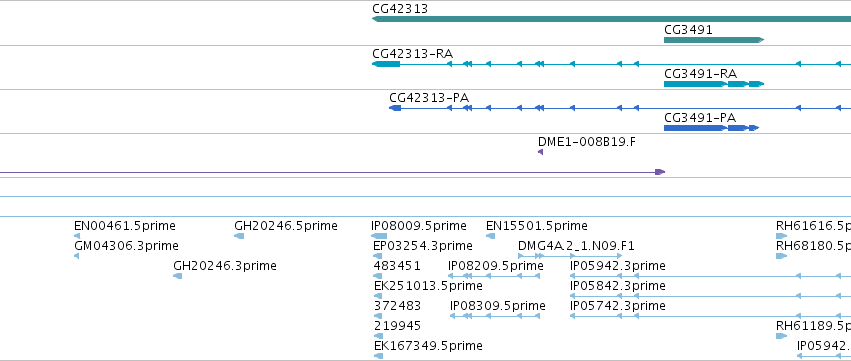Image resolution: width=851 pixels, height=361 pixels.
Task: Select the EN00461.5prime EST arrow
Action: click(77, 236)
